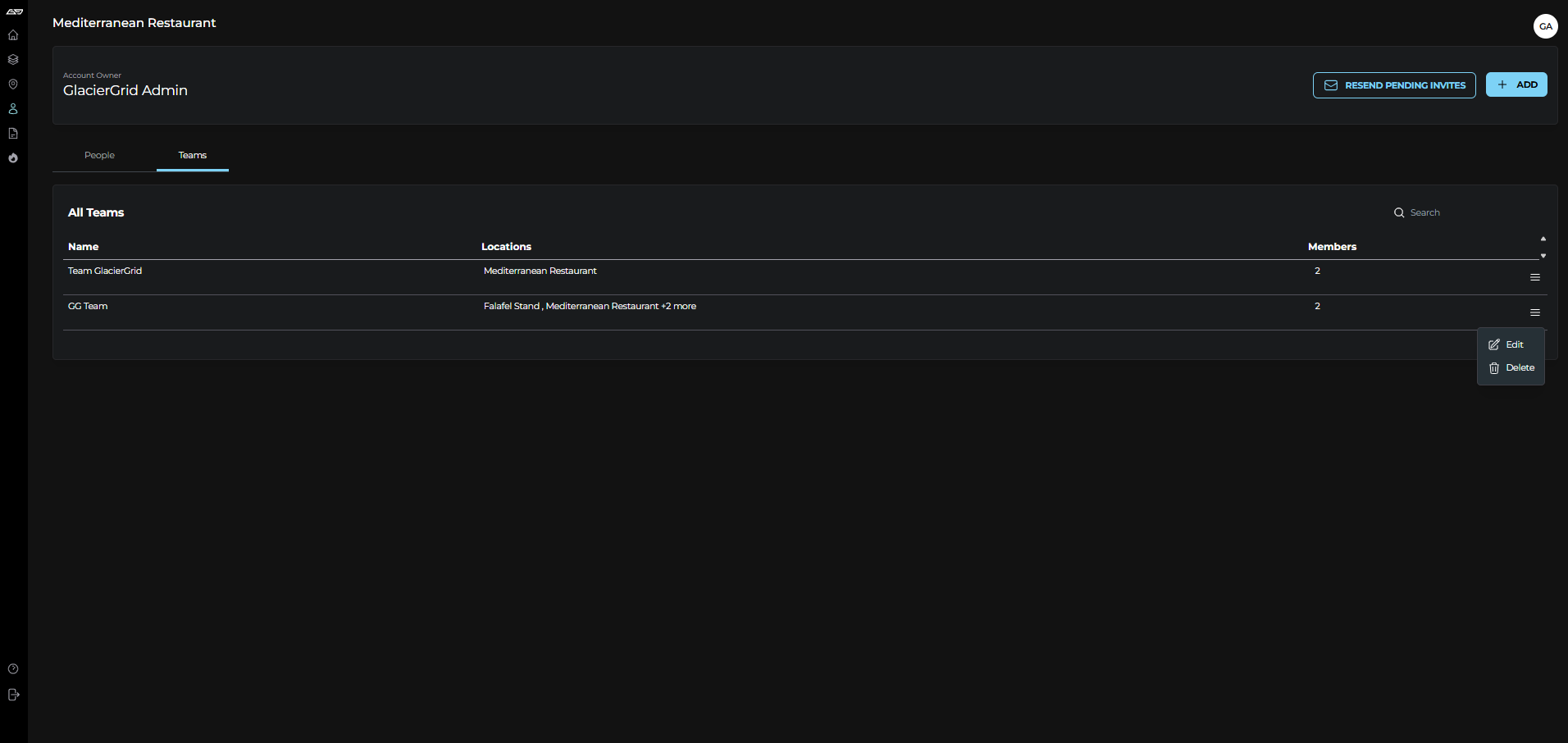Viewport: 1568px width, 743px height.
Task: Select the layers/devices sidebar icon
Action: click(x=13, y=59)
